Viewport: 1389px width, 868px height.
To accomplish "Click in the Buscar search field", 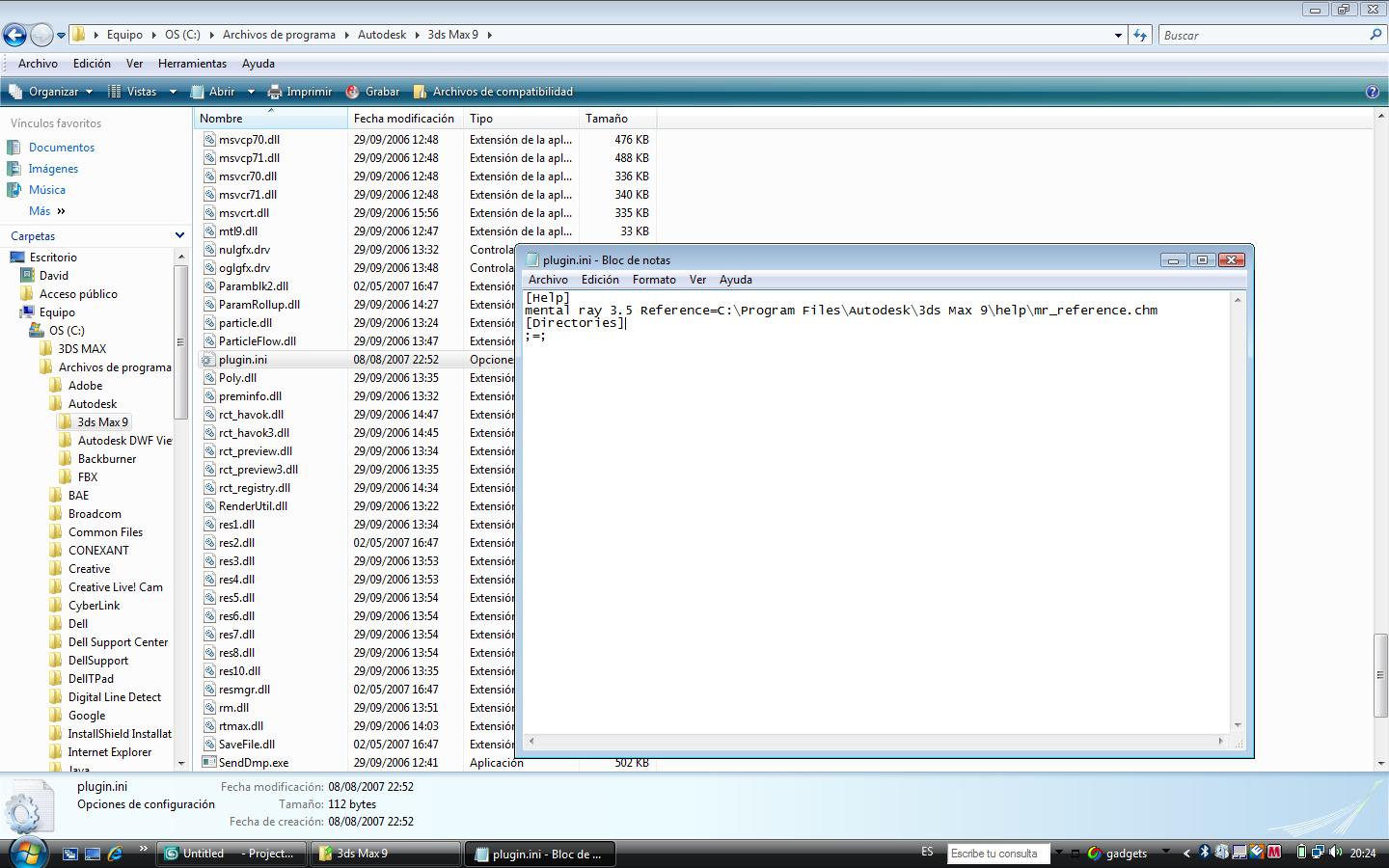I will [1264, 35].
